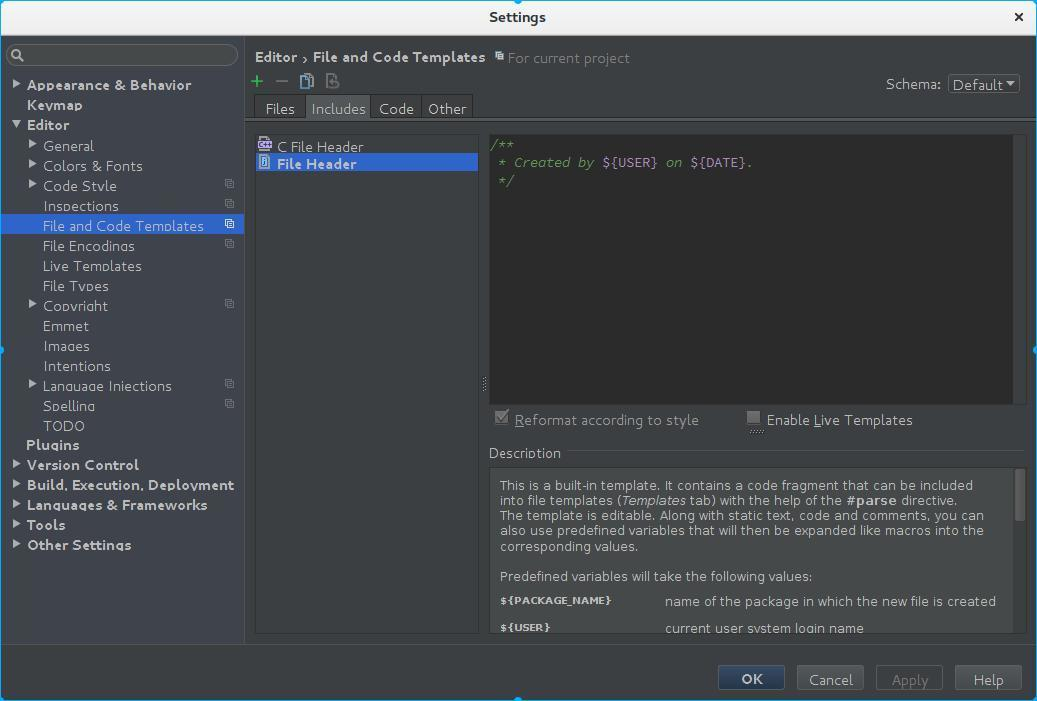Open the Schema dropdown
The image size is (1037, 701).
click(983, 84)
